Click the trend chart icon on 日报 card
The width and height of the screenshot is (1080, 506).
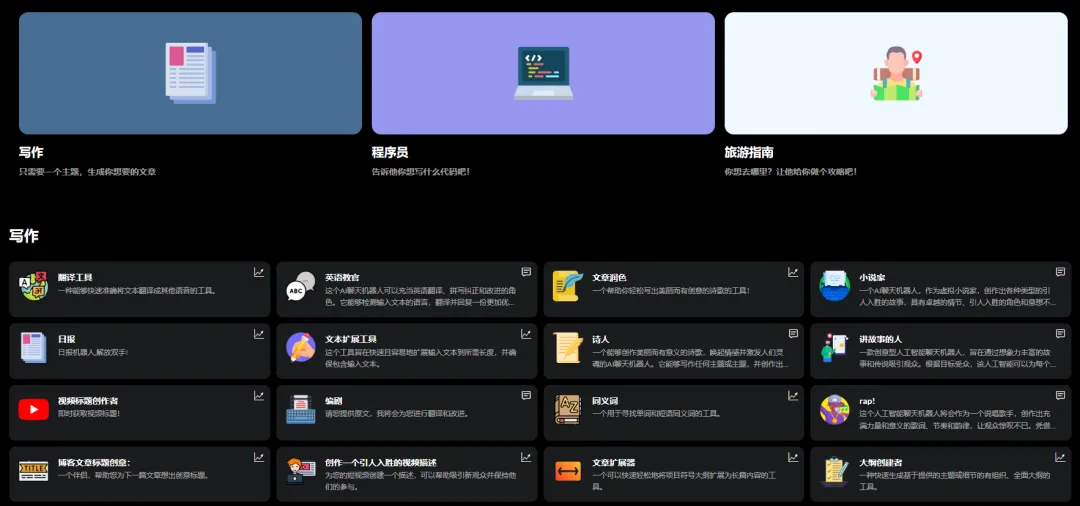pos(259,334)
